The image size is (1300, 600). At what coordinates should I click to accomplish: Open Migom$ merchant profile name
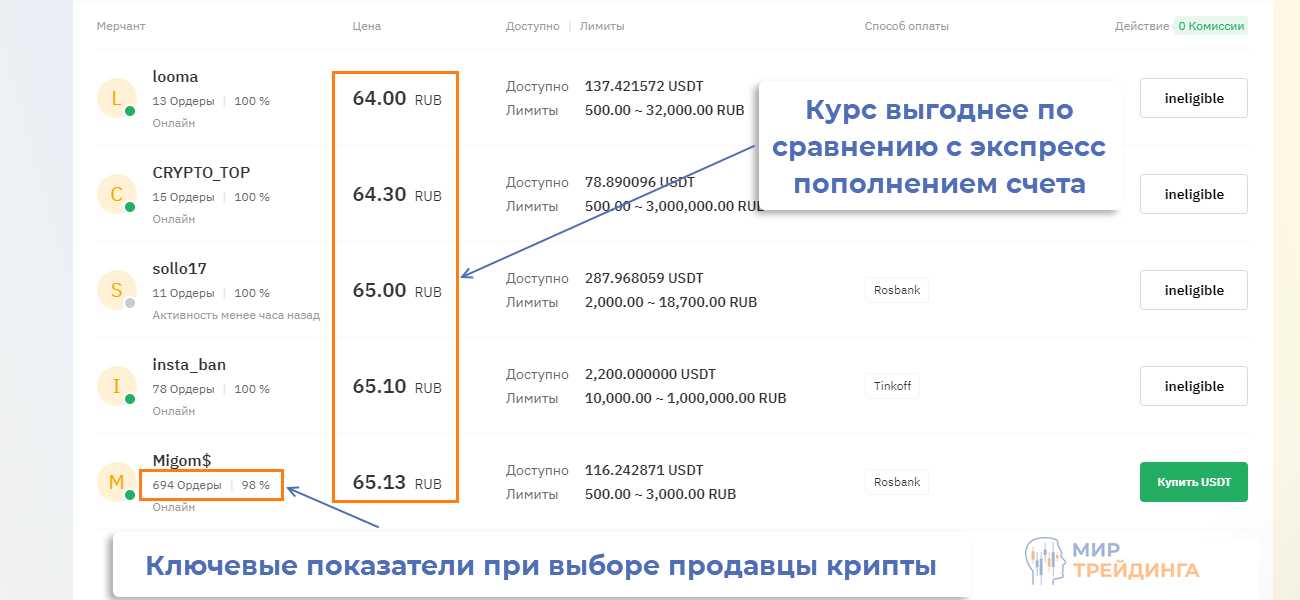[182, 460]
